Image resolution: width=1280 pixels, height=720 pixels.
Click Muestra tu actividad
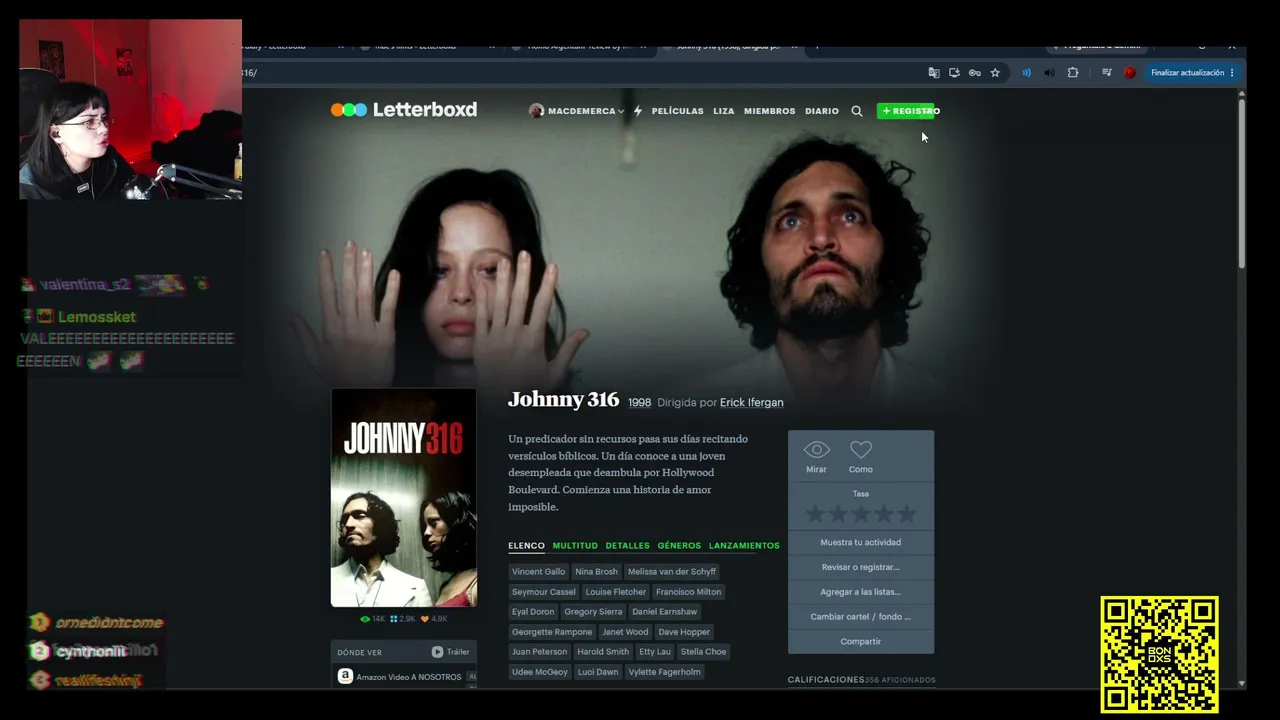click(x=861, y=542)
